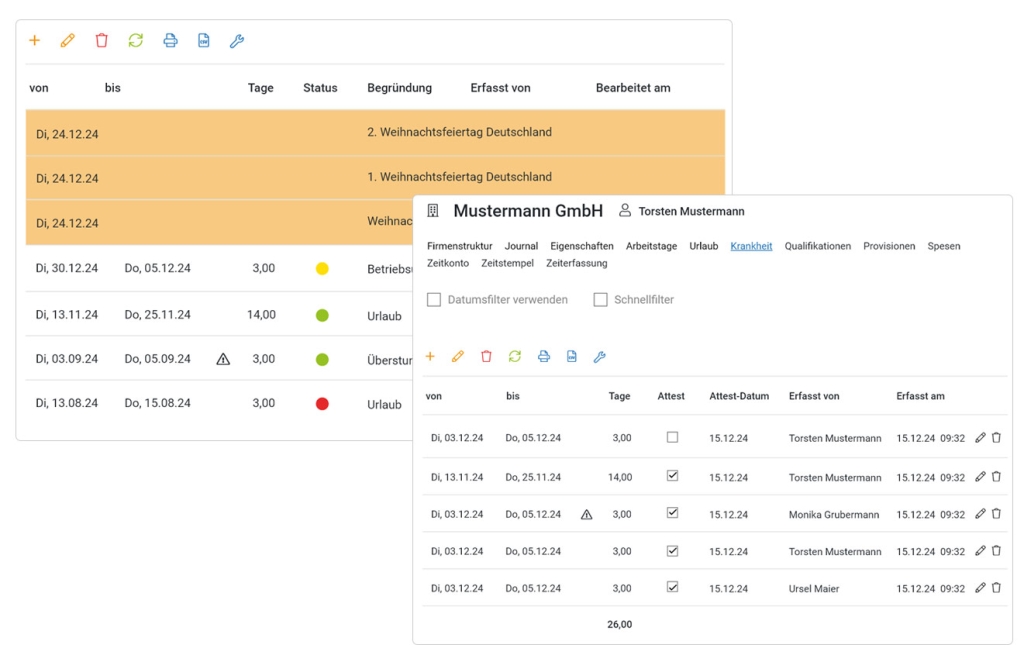Enable the Datumsfilter verwenden checkbox
Screen dimensions: 1024x662
coord(434,300)
